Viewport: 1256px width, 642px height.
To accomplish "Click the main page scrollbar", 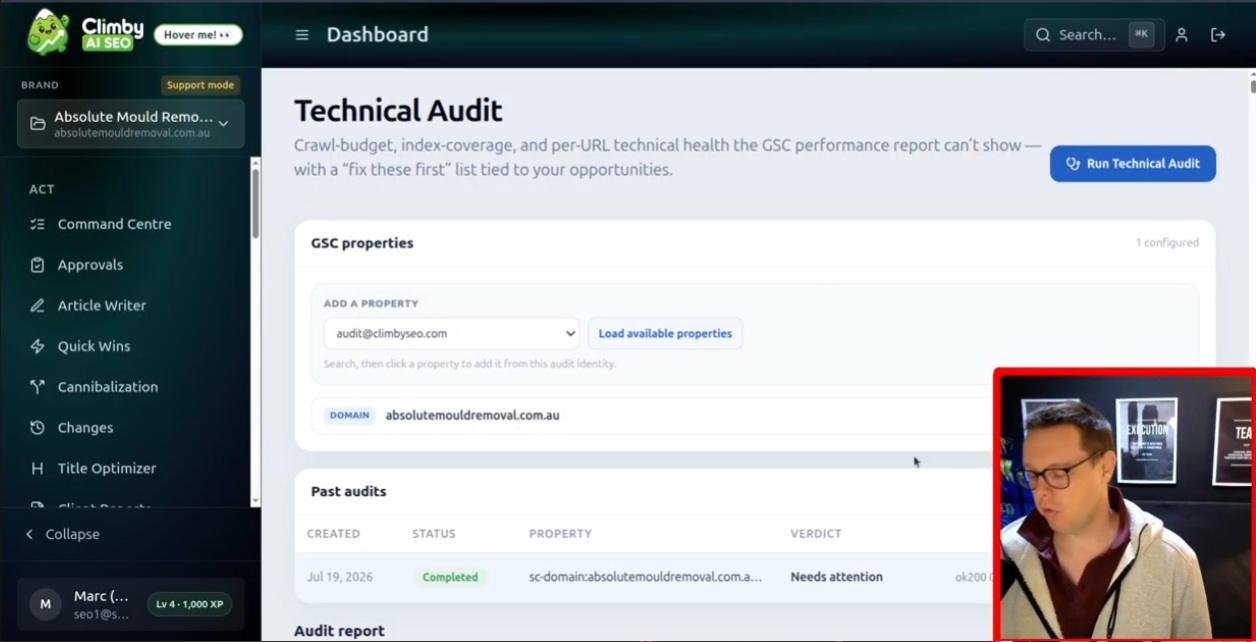I will pyautogui.click(x=1252, y=86).
